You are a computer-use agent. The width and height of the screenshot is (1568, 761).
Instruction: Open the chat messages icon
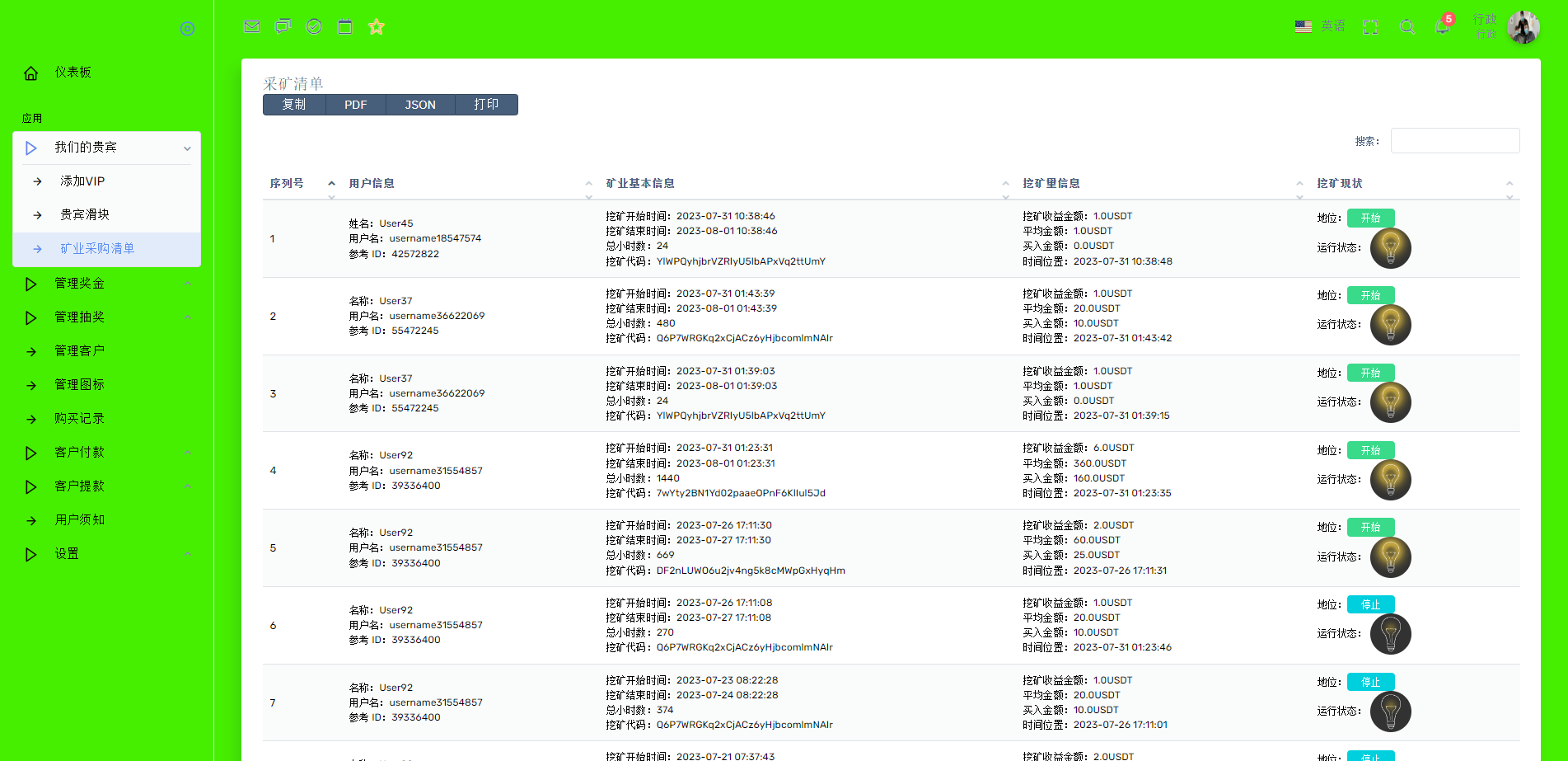[283, 26]
